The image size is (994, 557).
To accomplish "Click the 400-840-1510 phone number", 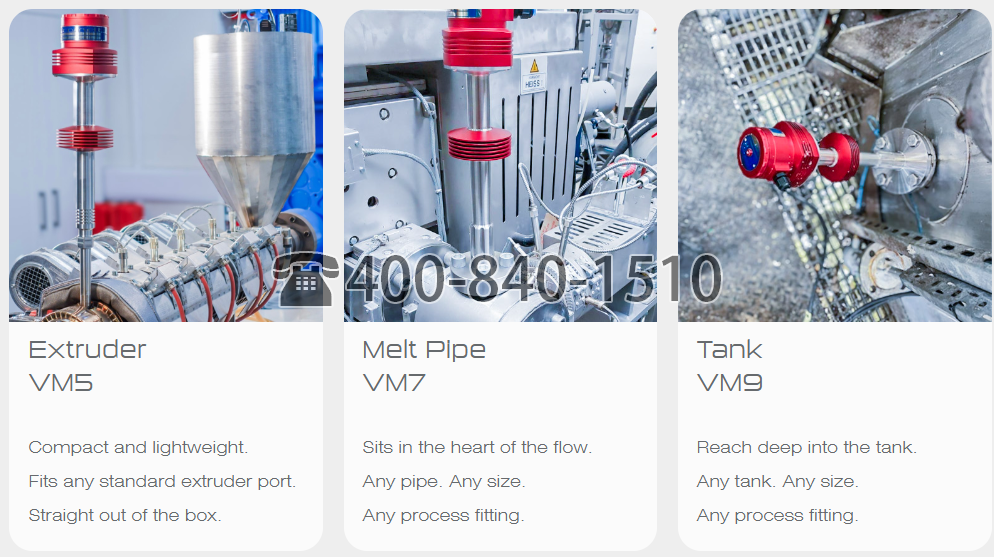I will pyautogui.click(x=534, y=279).
